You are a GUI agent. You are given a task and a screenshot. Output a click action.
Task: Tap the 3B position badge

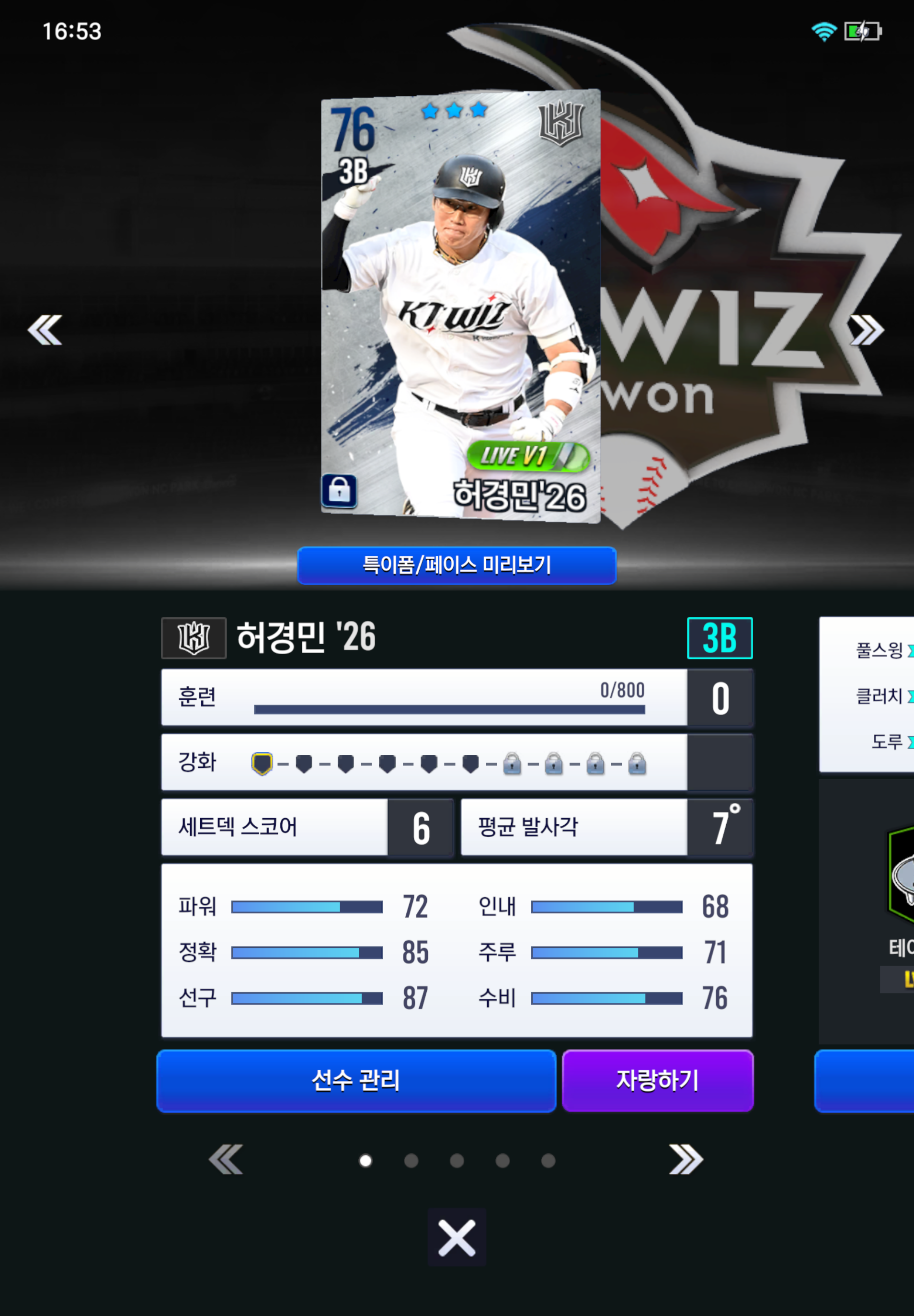coord(720,638)
